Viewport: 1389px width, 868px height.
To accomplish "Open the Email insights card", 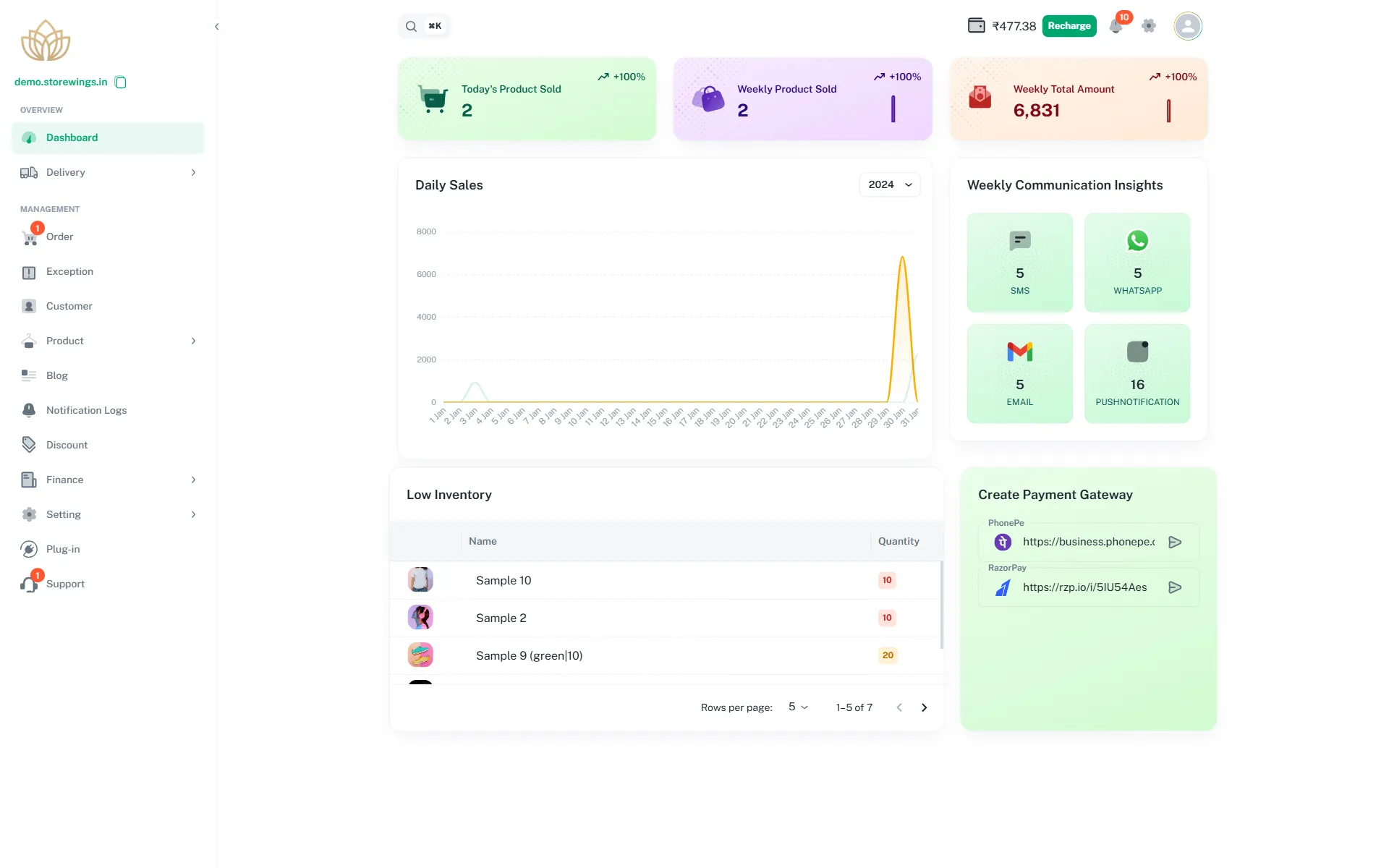I will pos(1020,373).
